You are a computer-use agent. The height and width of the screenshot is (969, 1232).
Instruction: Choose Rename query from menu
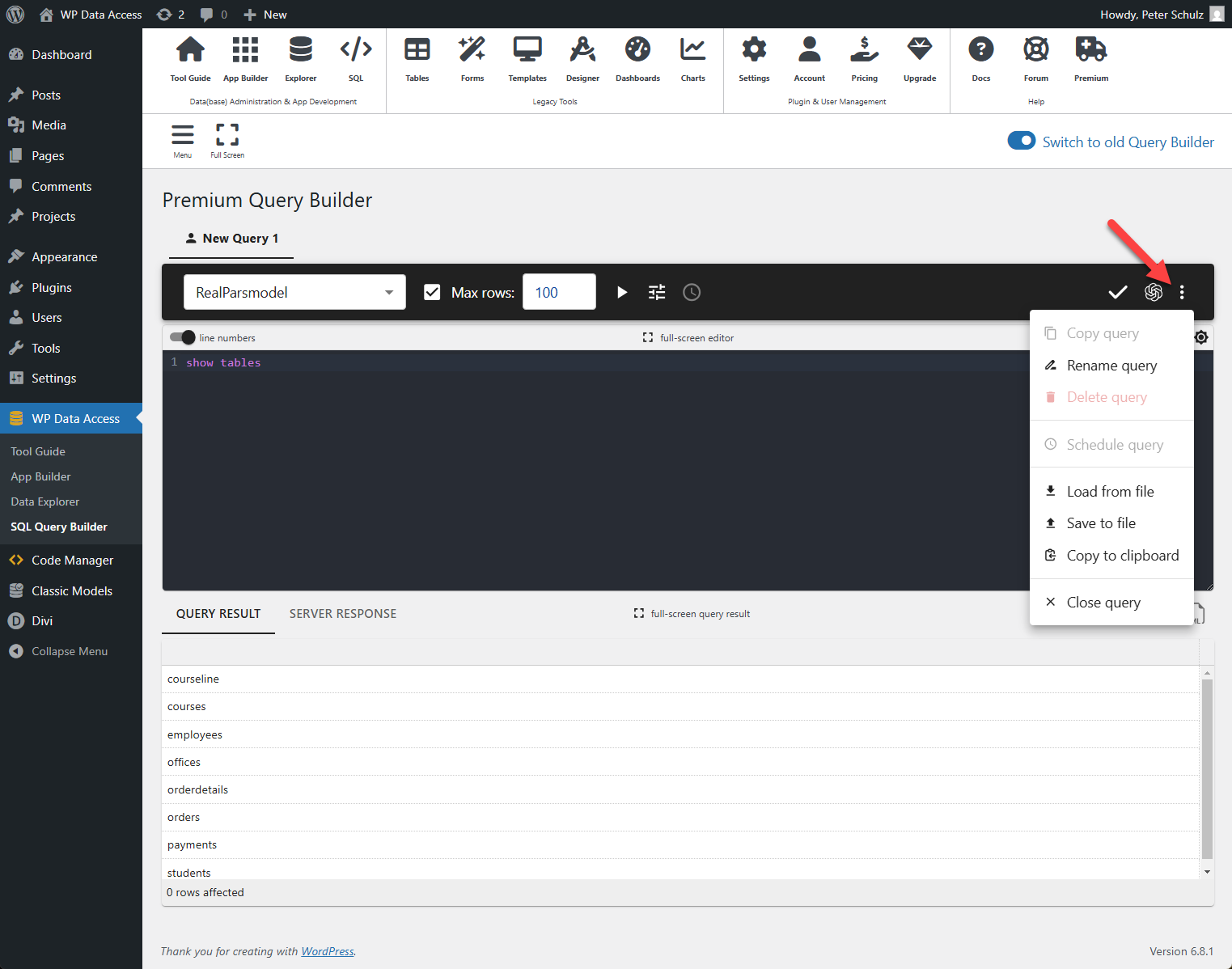(x=1111, y=366)
